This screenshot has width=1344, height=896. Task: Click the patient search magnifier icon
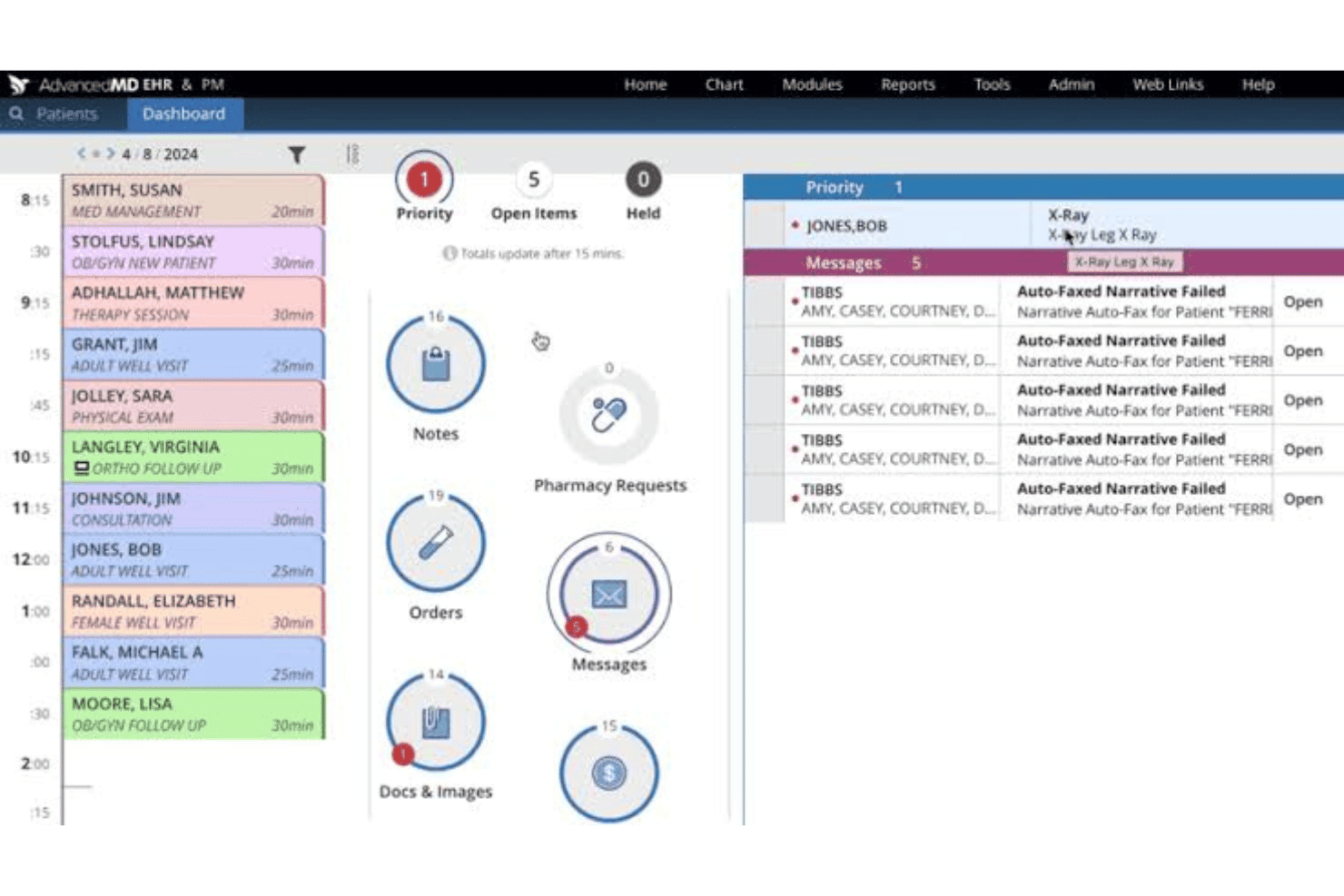pos(16,114)
